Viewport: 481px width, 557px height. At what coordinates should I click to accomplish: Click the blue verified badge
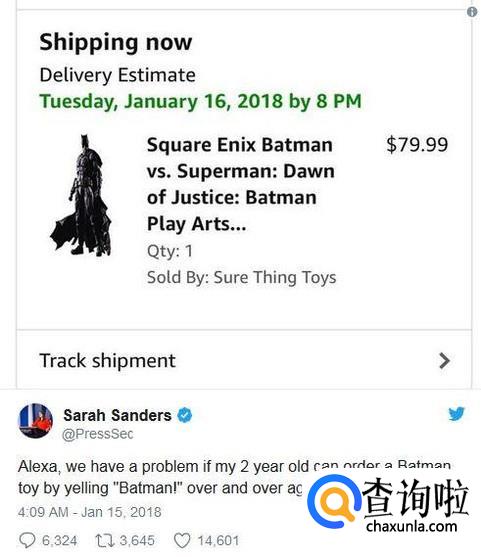[185, 415]
